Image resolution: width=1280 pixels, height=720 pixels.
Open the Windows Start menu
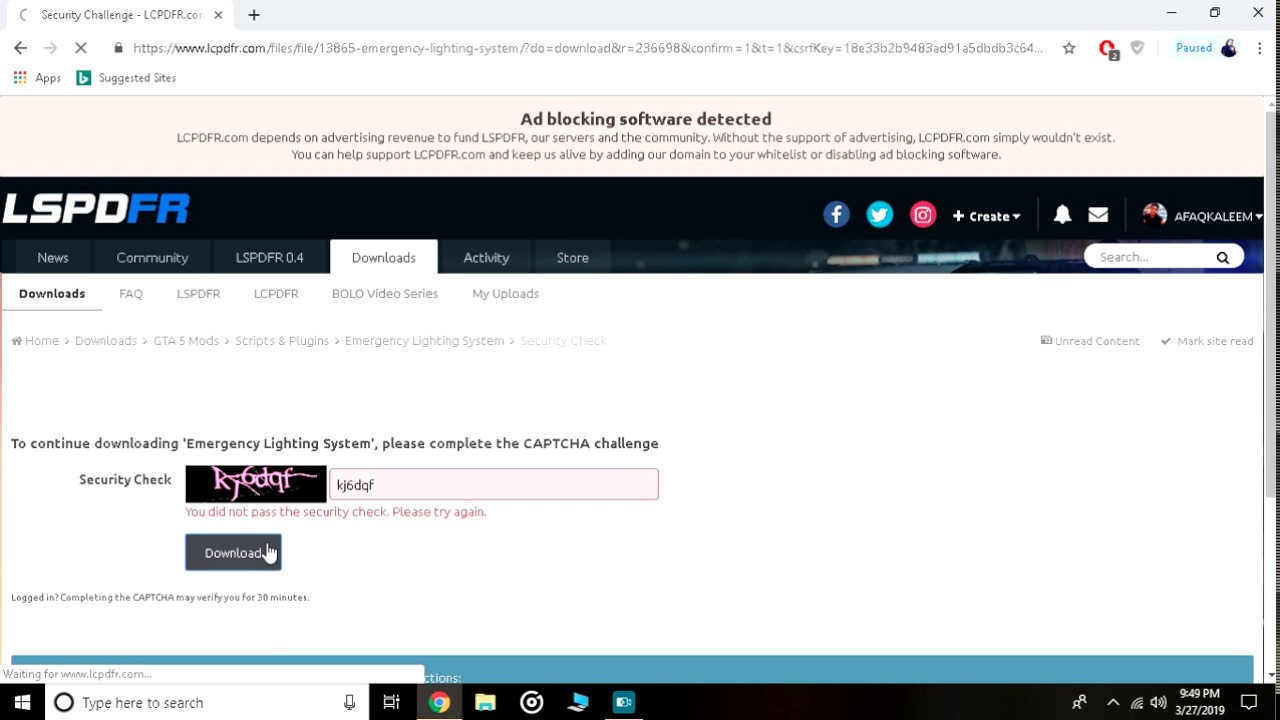(x=22, y=703)
